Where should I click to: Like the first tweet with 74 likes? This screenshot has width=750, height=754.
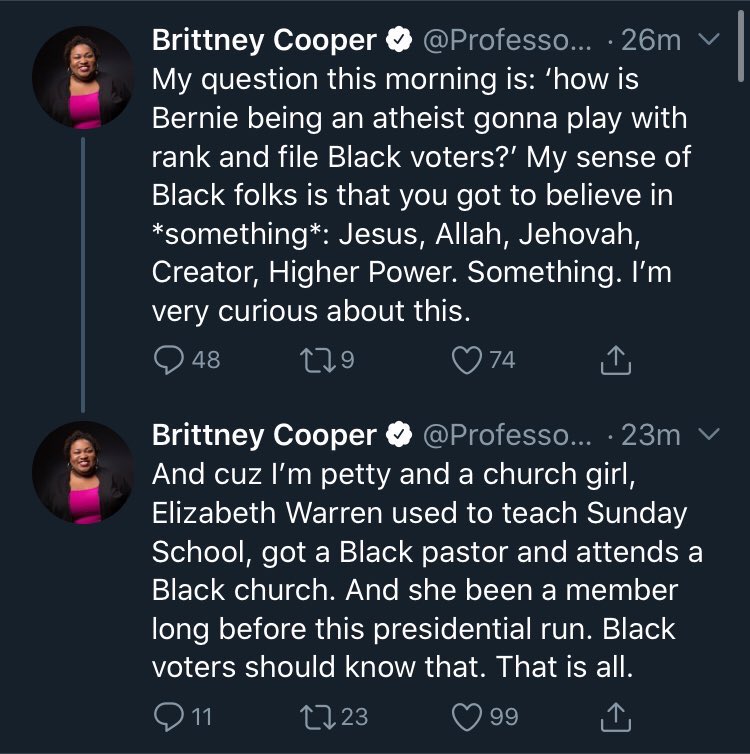(467, 360)
